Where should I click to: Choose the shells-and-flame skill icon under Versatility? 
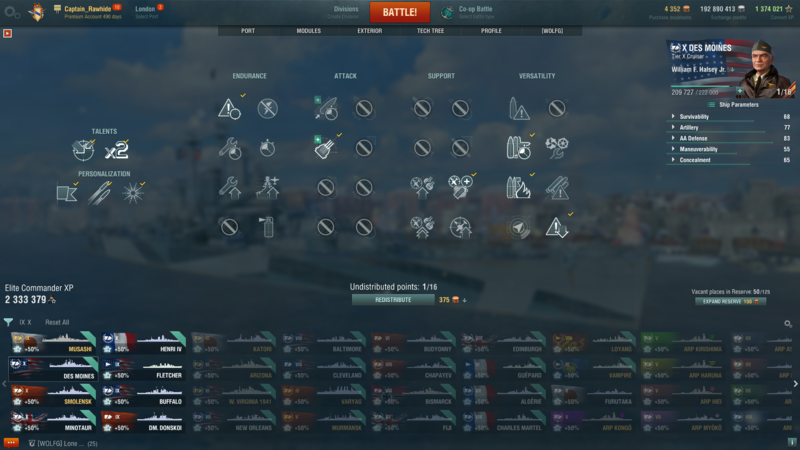point(518,187)
